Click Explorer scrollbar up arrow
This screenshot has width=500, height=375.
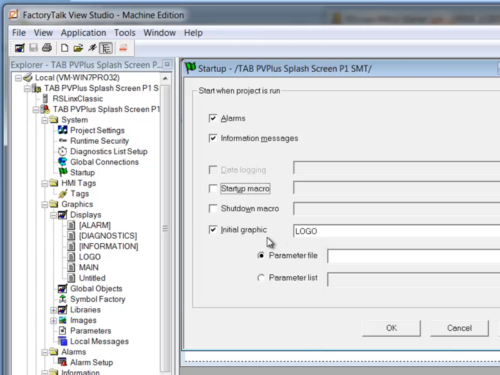(x=165, y=79)
